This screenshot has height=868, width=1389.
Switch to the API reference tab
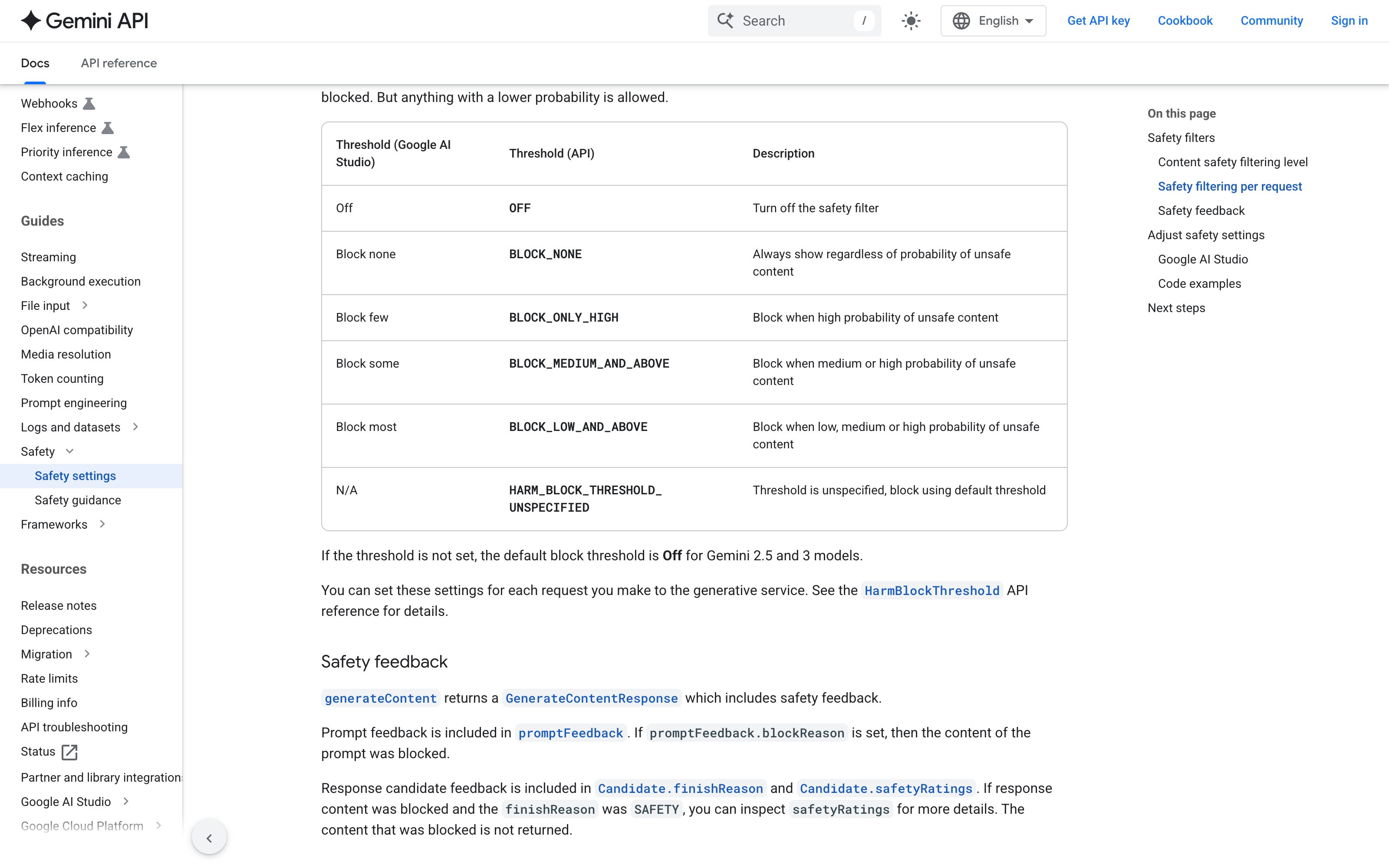pyautogui.click(x=119, y=63)
